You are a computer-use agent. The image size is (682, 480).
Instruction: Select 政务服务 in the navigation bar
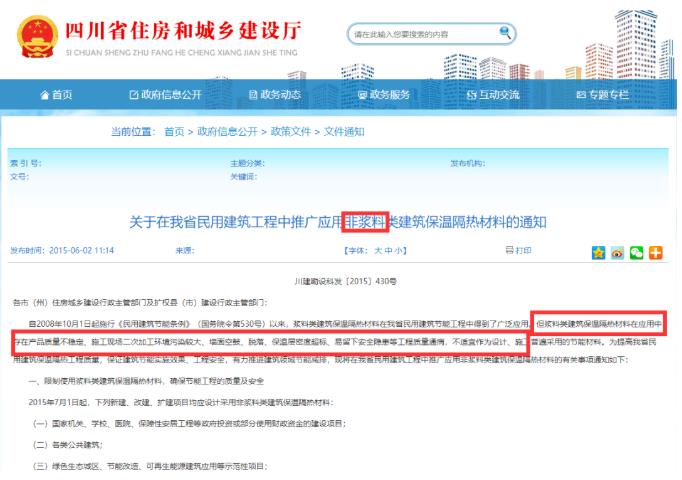pos(383,94)
